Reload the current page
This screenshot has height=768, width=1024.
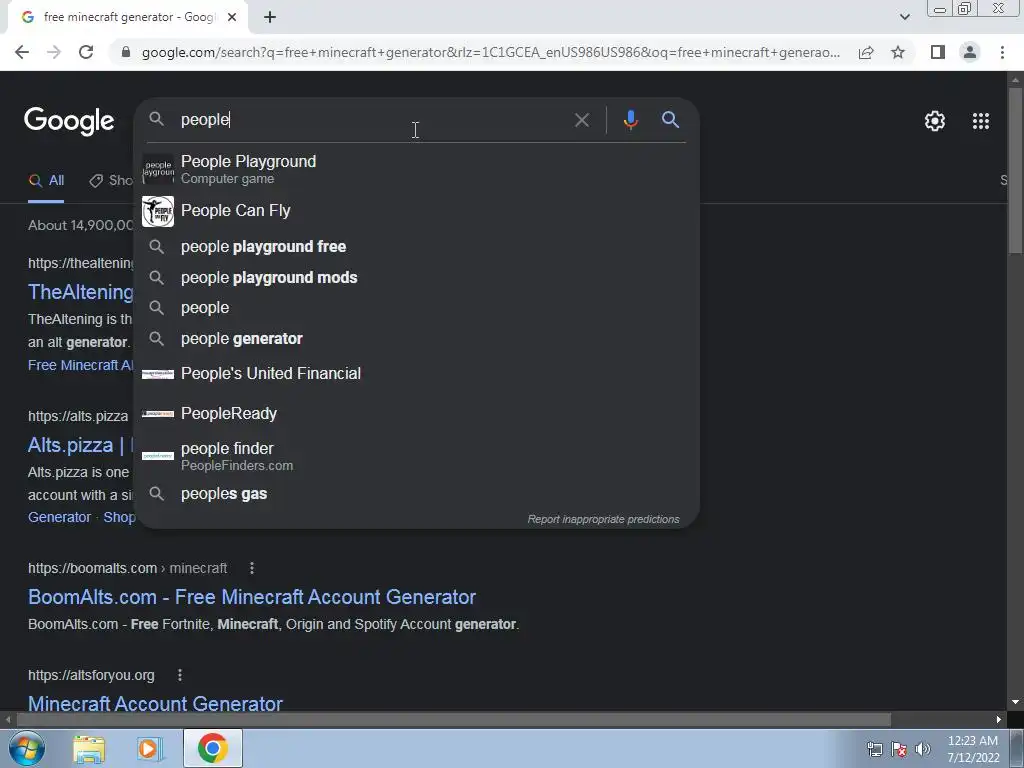click(x=86, y=52)
